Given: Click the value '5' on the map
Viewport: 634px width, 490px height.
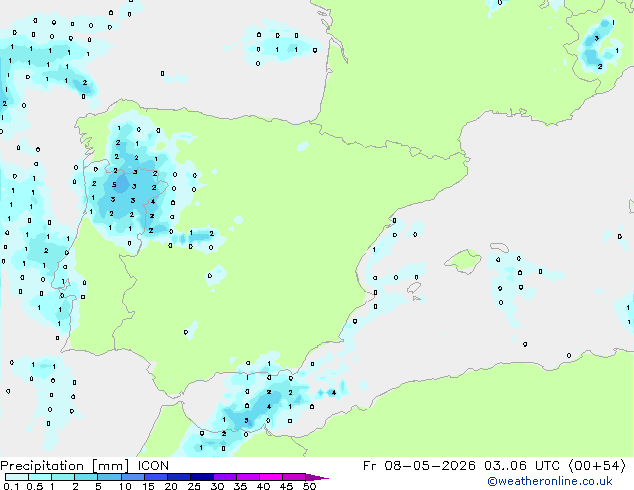Looking at the screenshot, I should point(114,185).
